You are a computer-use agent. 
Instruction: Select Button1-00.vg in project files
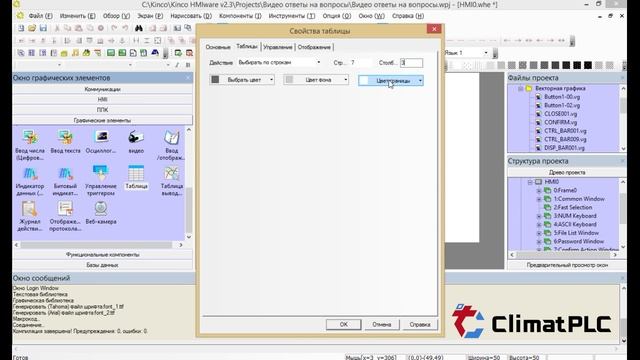pos(562,97)
